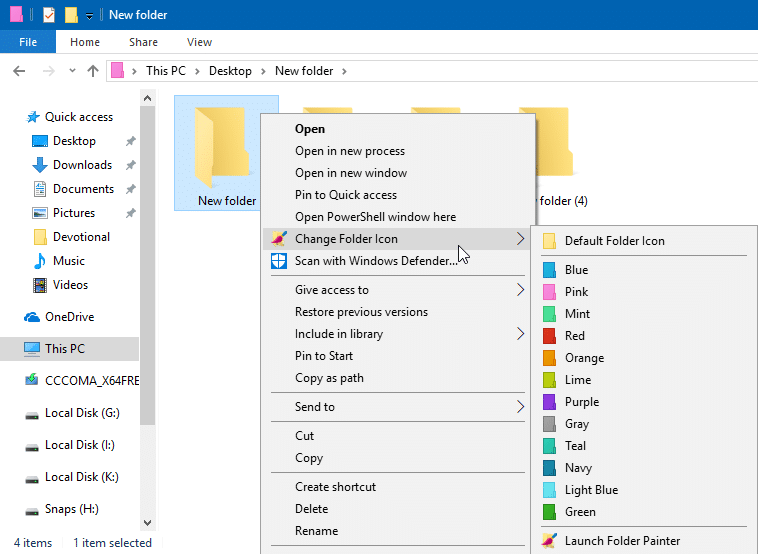The height and width of the screenshot is (554, 758).
Task: Pick the Pink folder icon color
Action: pyautogui.click(x=644, y=292)
